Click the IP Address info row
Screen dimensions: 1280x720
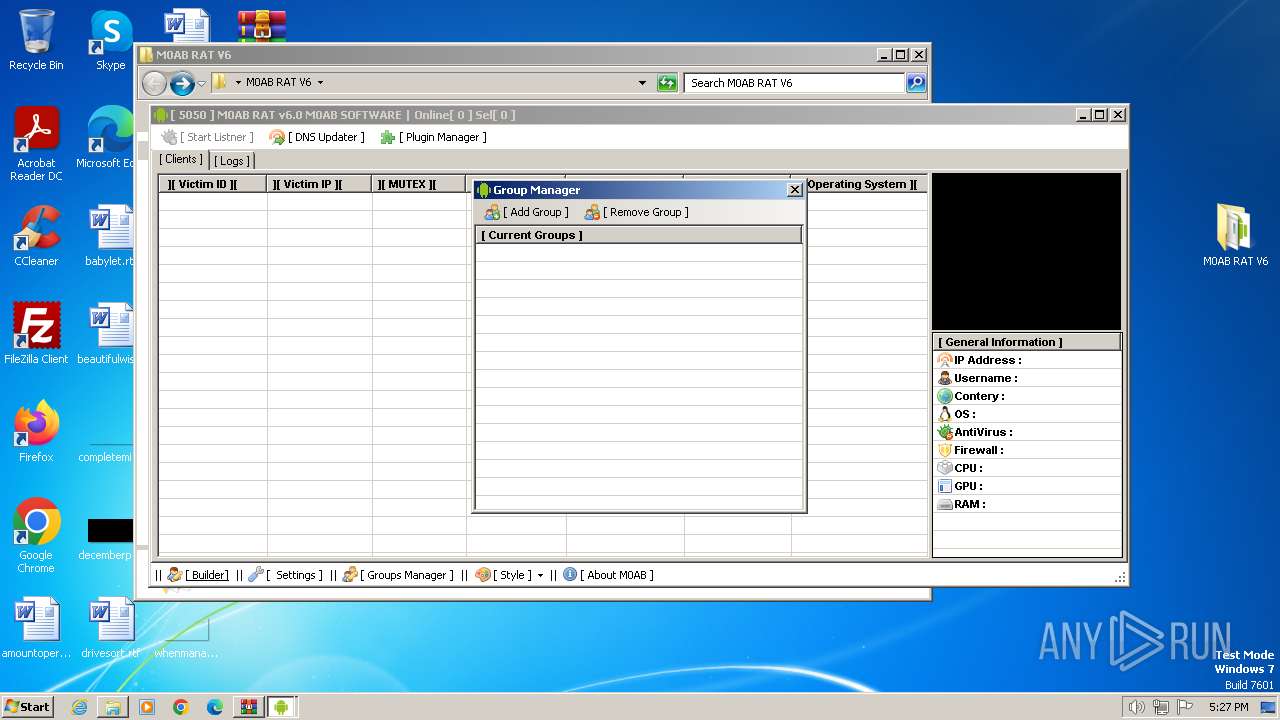pos(1028,360)
